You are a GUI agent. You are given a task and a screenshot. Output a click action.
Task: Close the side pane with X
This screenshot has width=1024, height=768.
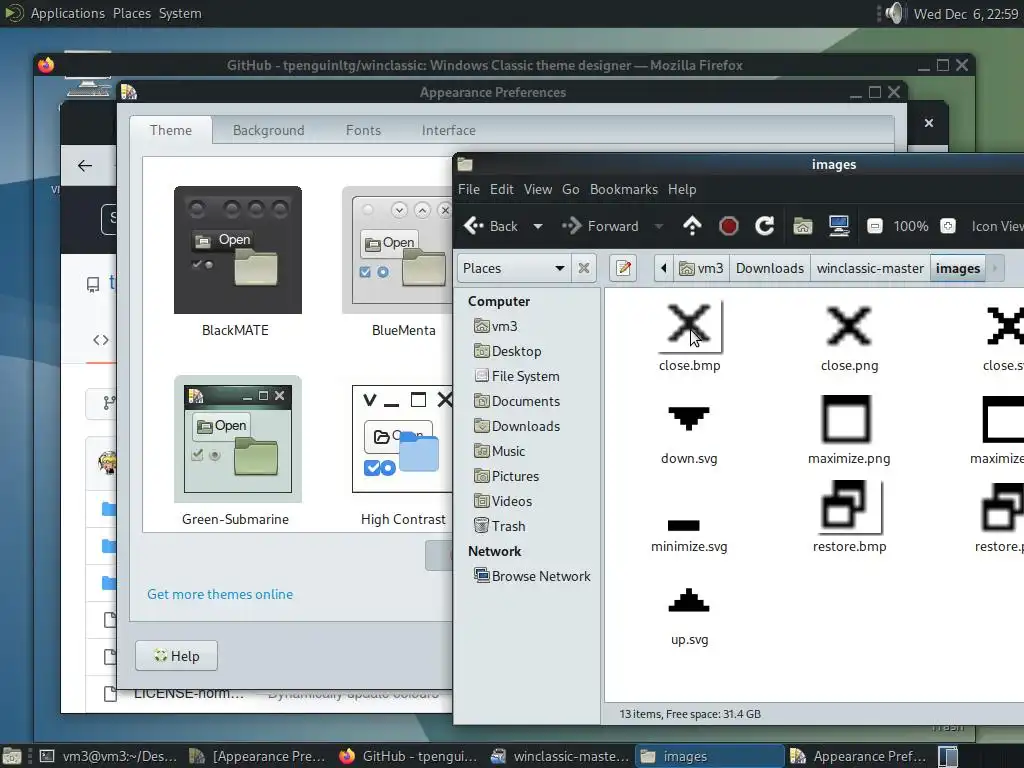(584, 268)
